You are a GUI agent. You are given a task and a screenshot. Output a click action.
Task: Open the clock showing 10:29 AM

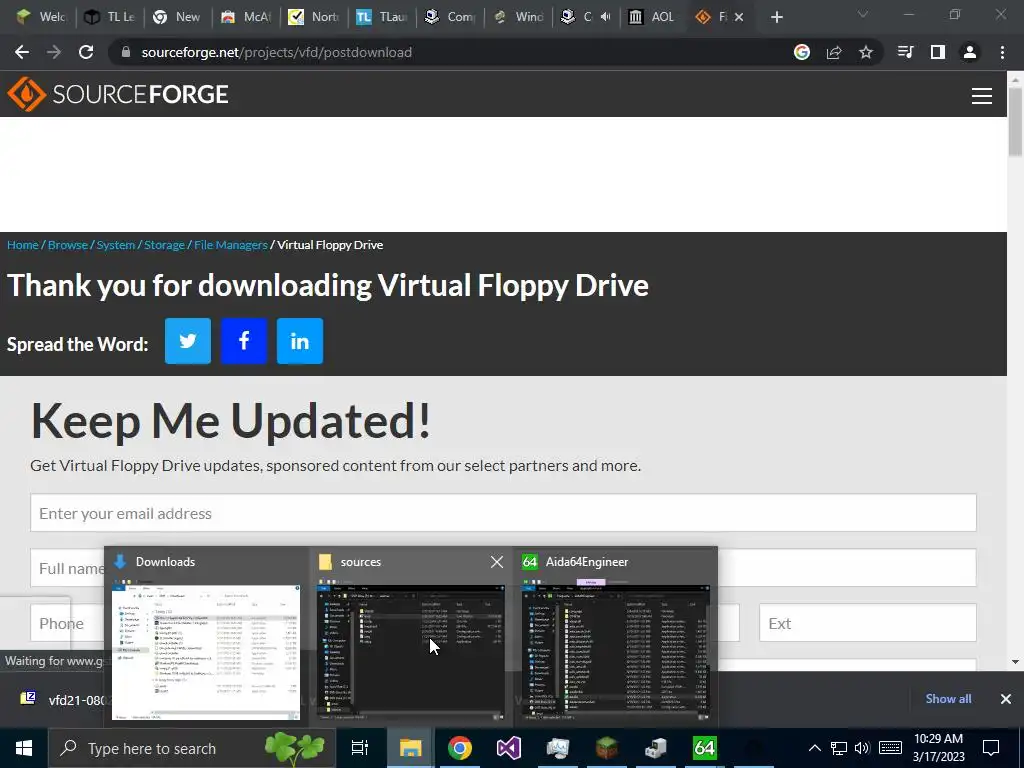click(938, 748)
